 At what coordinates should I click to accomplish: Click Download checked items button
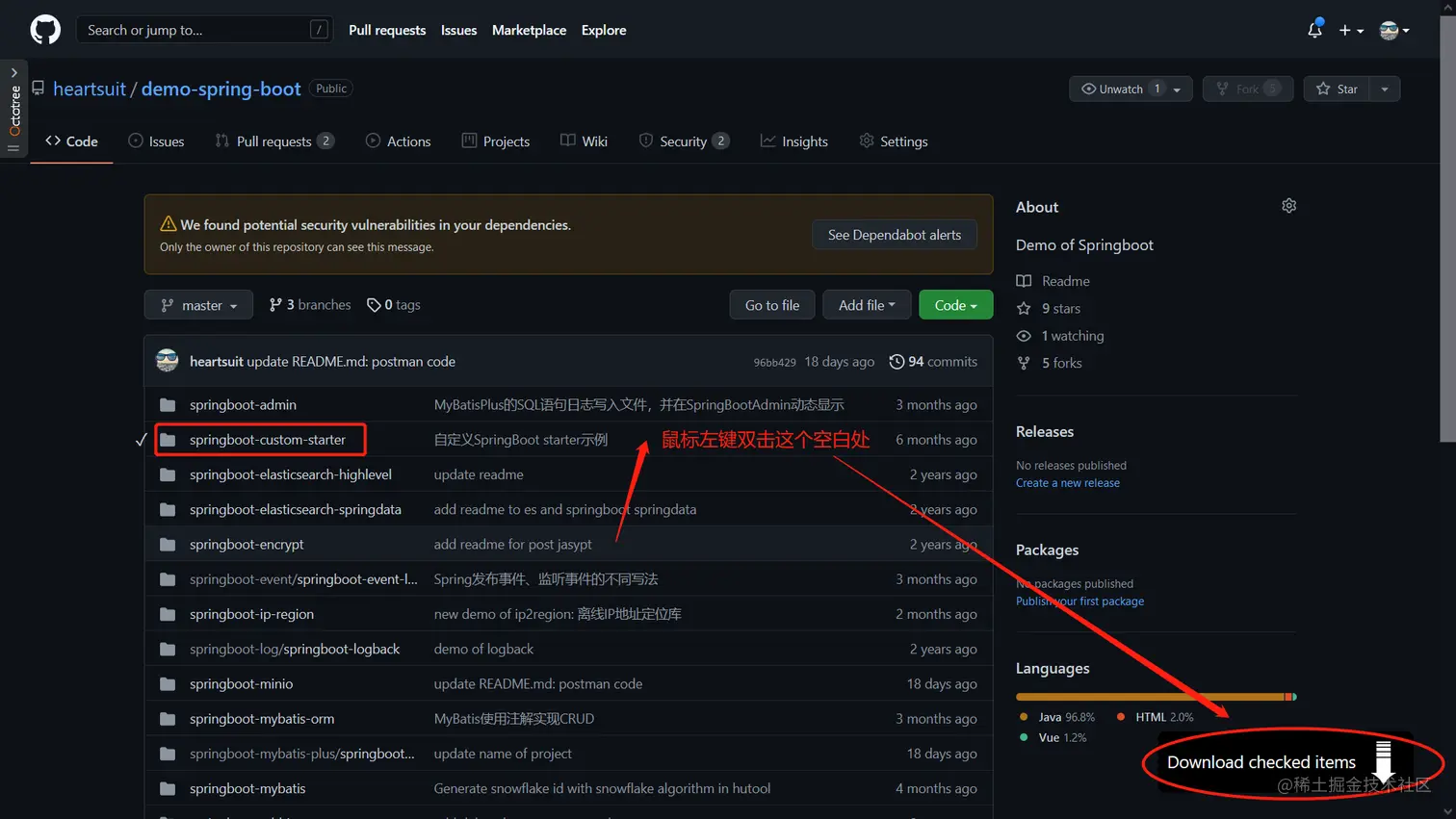(1285, 762)
